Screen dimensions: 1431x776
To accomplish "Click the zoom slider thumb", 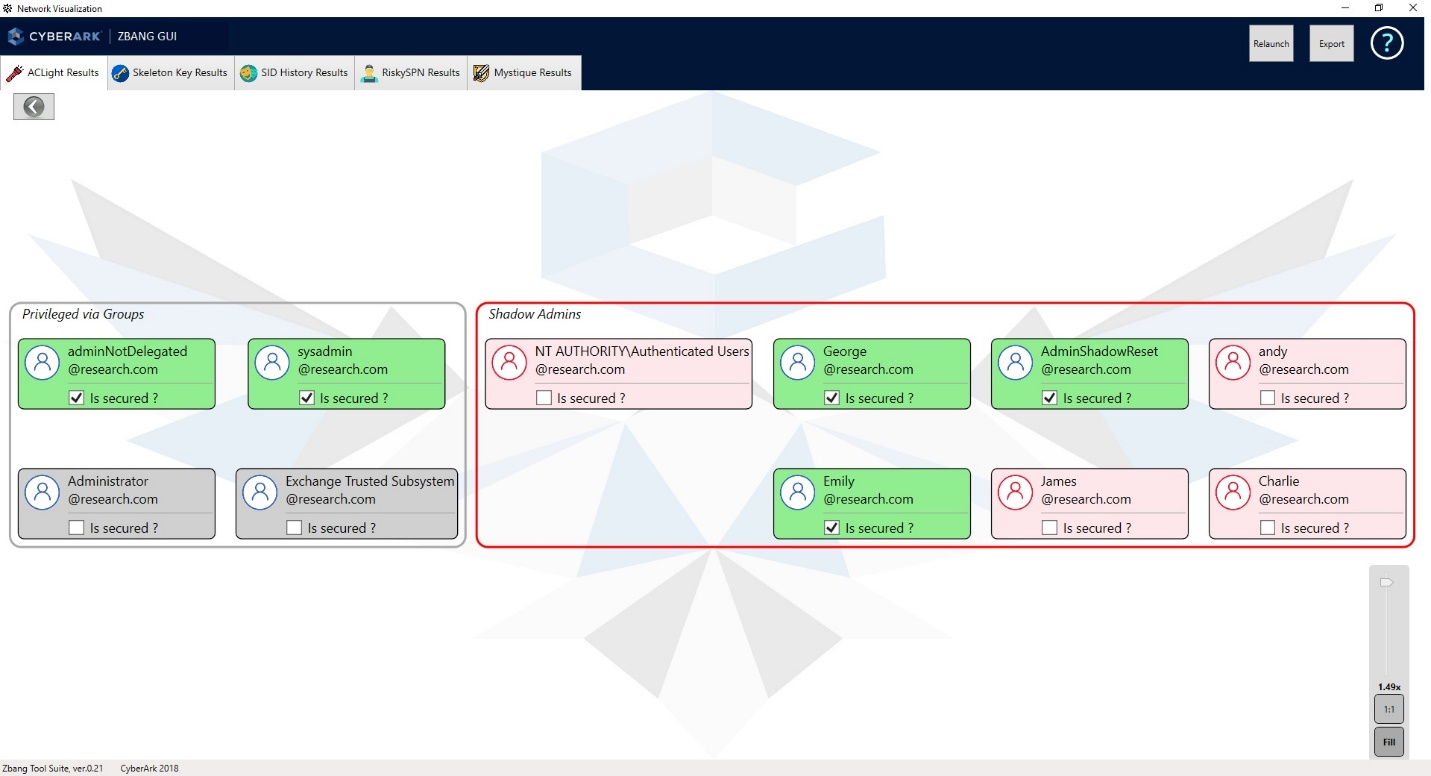I will (x=1387, y=582).
